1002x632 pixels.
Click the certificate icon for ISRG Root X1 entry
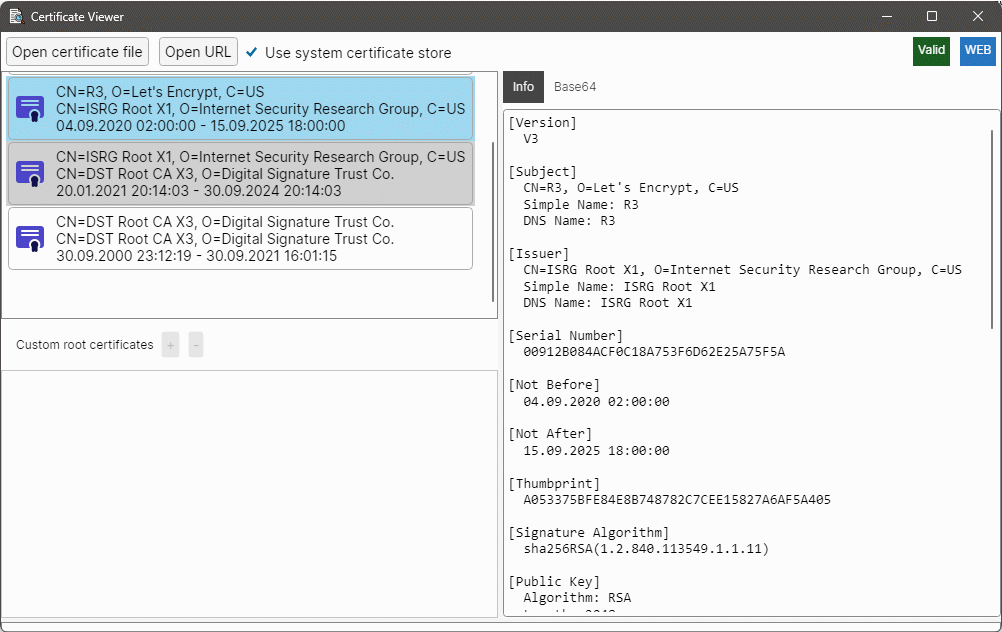(x=30, y=174)
